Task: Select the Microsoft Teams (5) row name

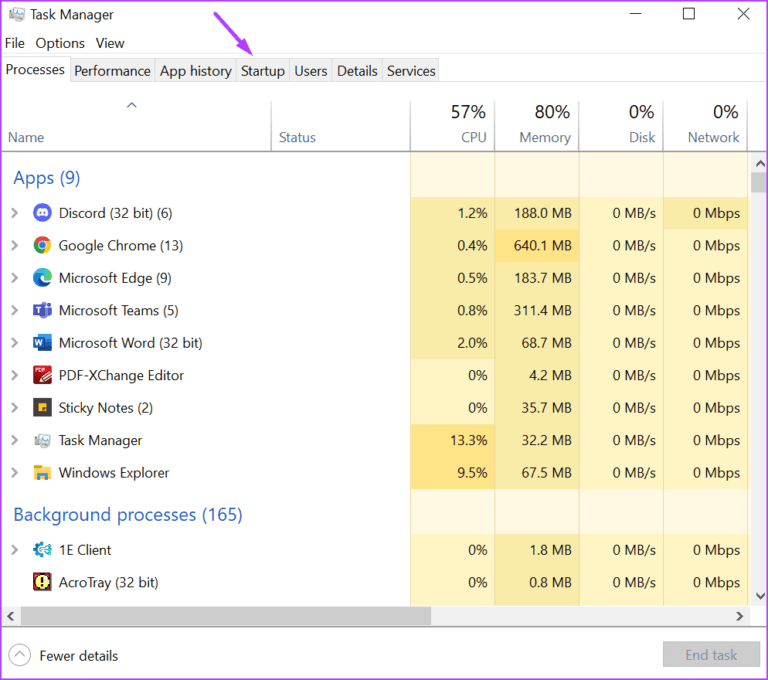Action: coord(118,310)
